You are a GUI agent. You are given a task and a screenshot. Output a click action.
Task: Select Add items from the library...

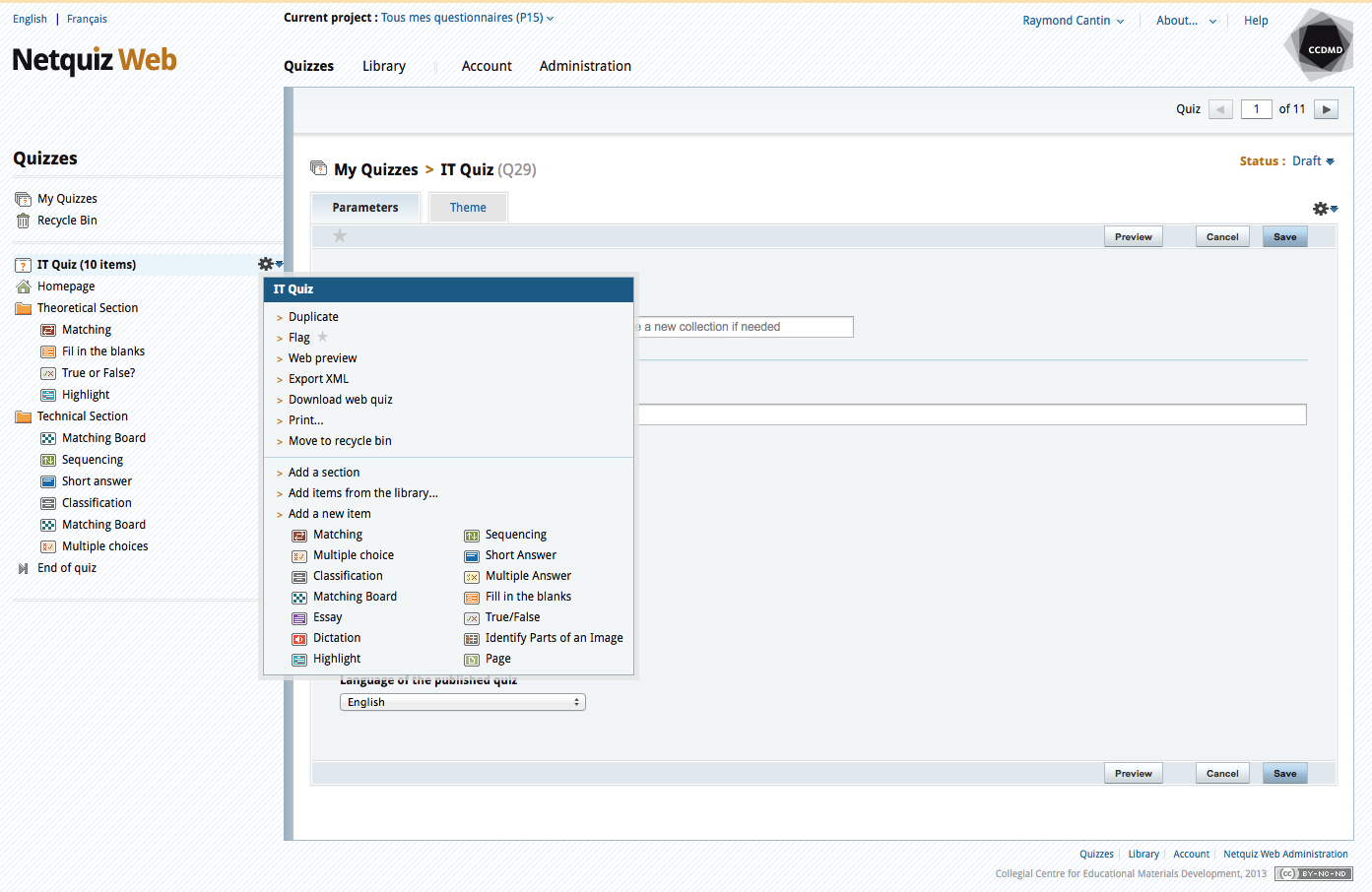coord(363,493)
